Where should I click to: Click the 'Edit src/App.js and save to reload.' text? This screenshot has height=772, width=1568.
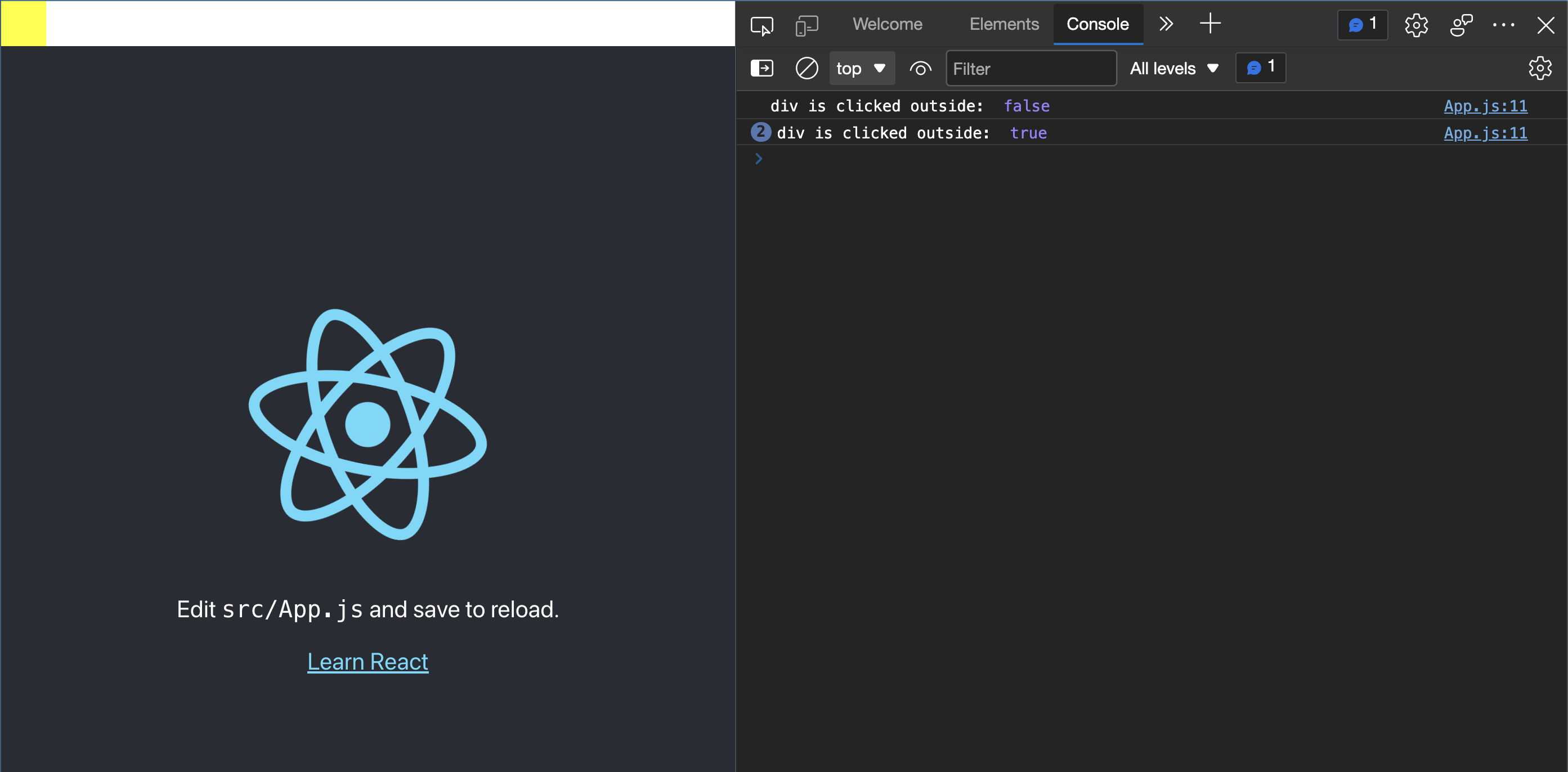click(368, 609)
